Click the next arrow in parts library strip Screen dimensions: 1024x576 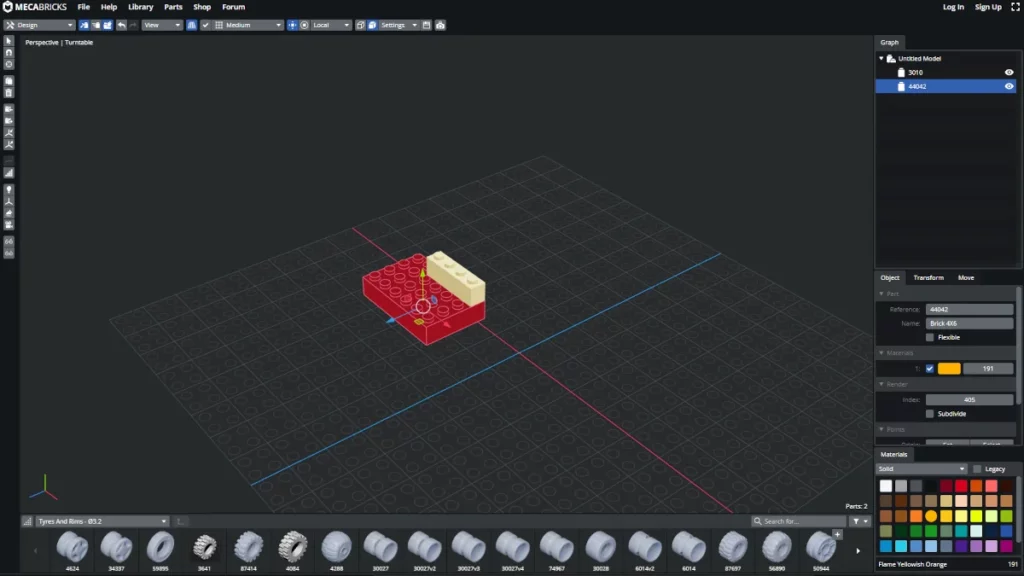(x=858, y=551)
